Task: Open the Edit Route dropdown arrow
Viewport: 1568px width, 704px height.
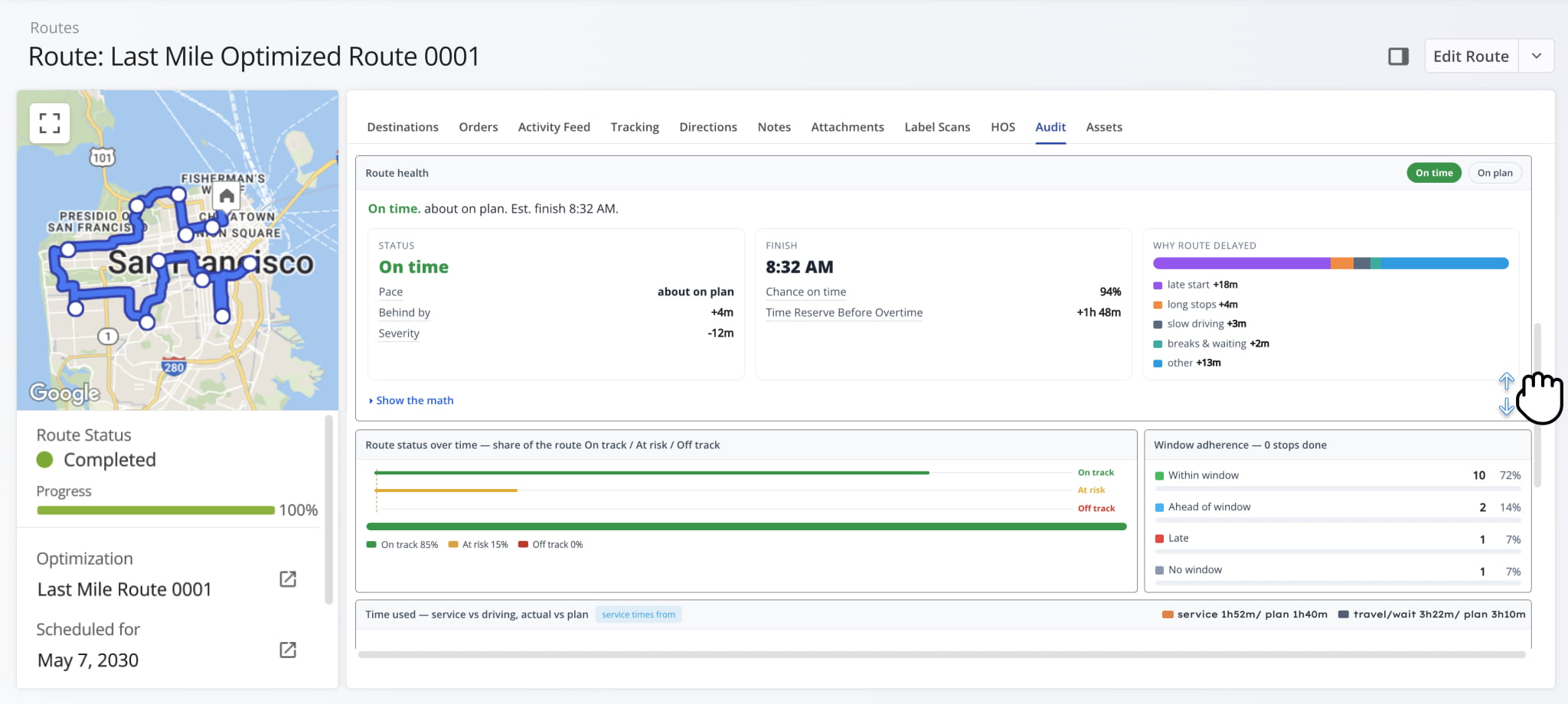Action: 1536,56
